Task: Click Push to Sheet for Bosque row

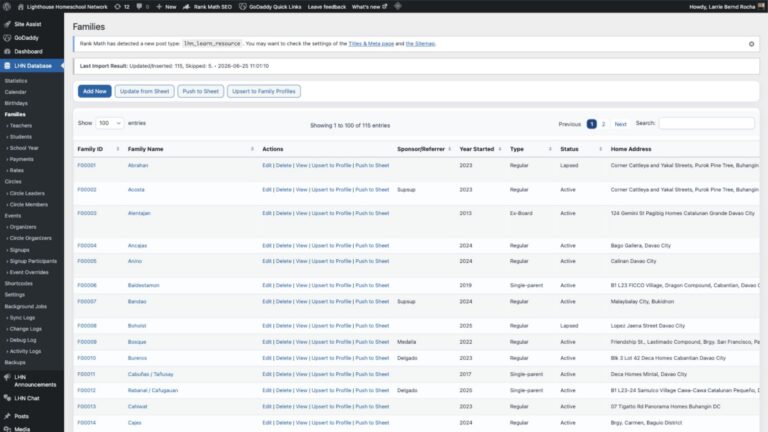Action: [x=372, y=342]
